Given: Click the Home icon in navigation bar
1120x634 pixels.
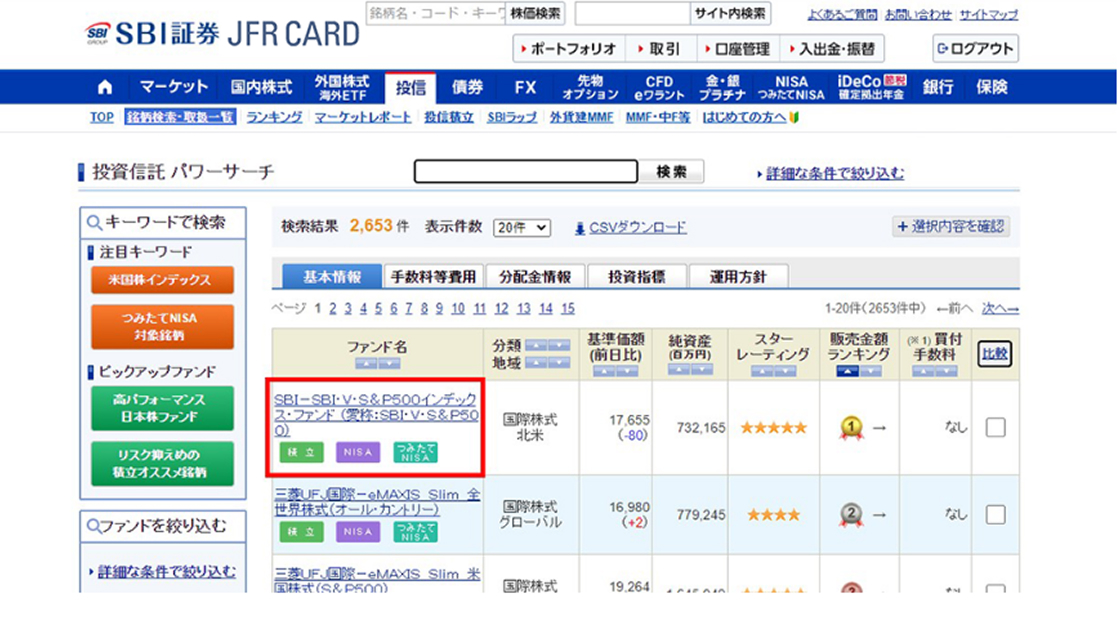Looking at the screenshot, I should pos(105,87).
